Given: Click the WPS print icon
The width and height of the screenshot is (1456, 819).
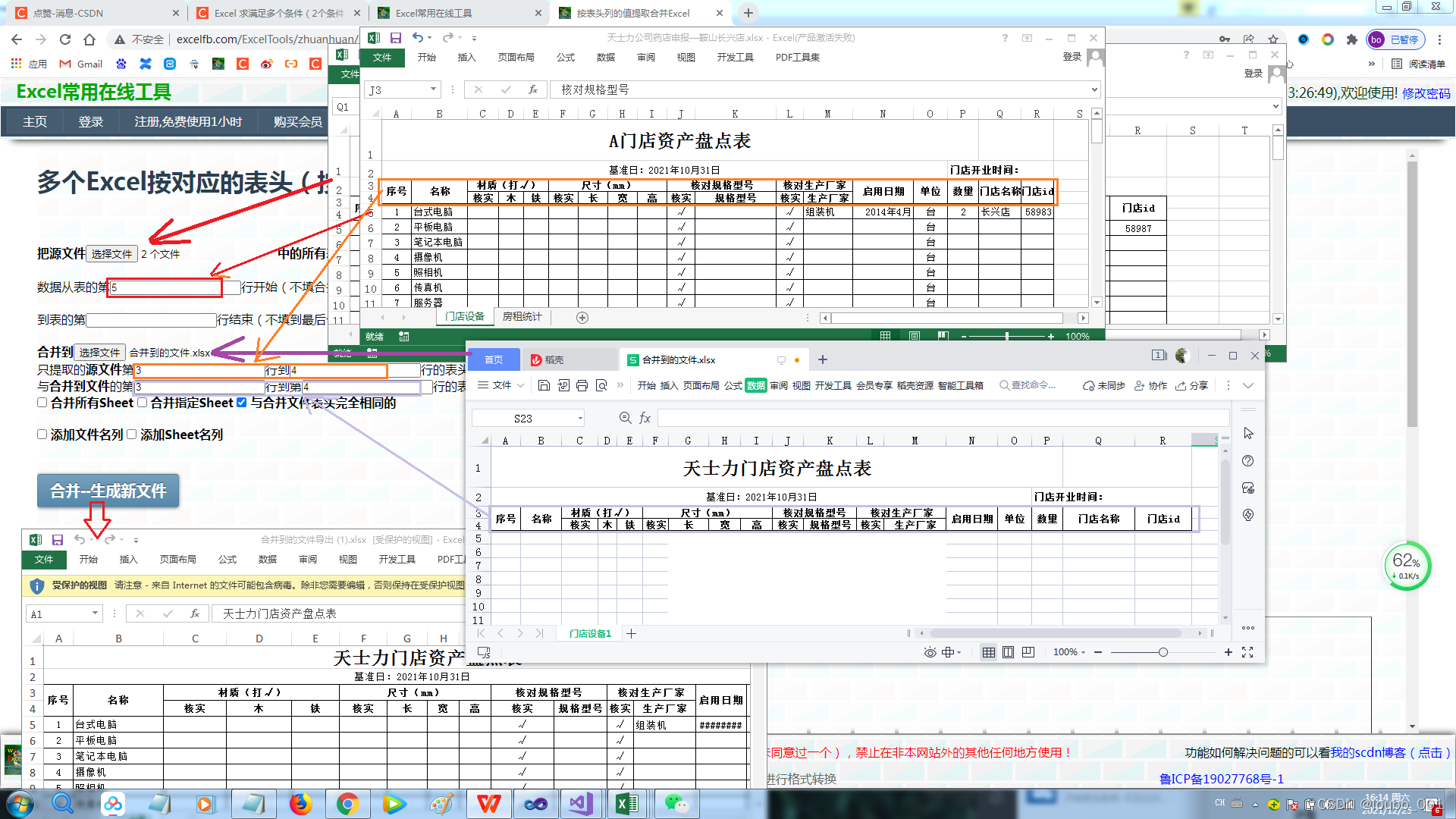Looking at the screenshot, I should point(582,386).
